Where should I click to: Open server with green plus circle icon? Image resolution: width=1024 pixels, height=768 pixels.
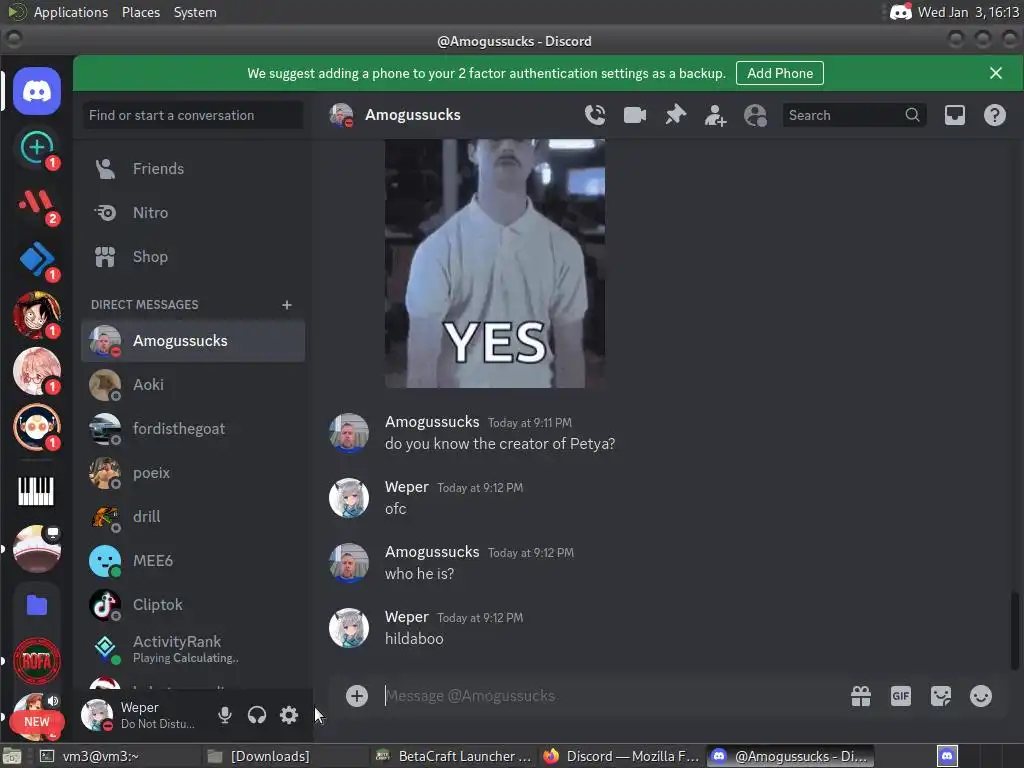point(37,148)
